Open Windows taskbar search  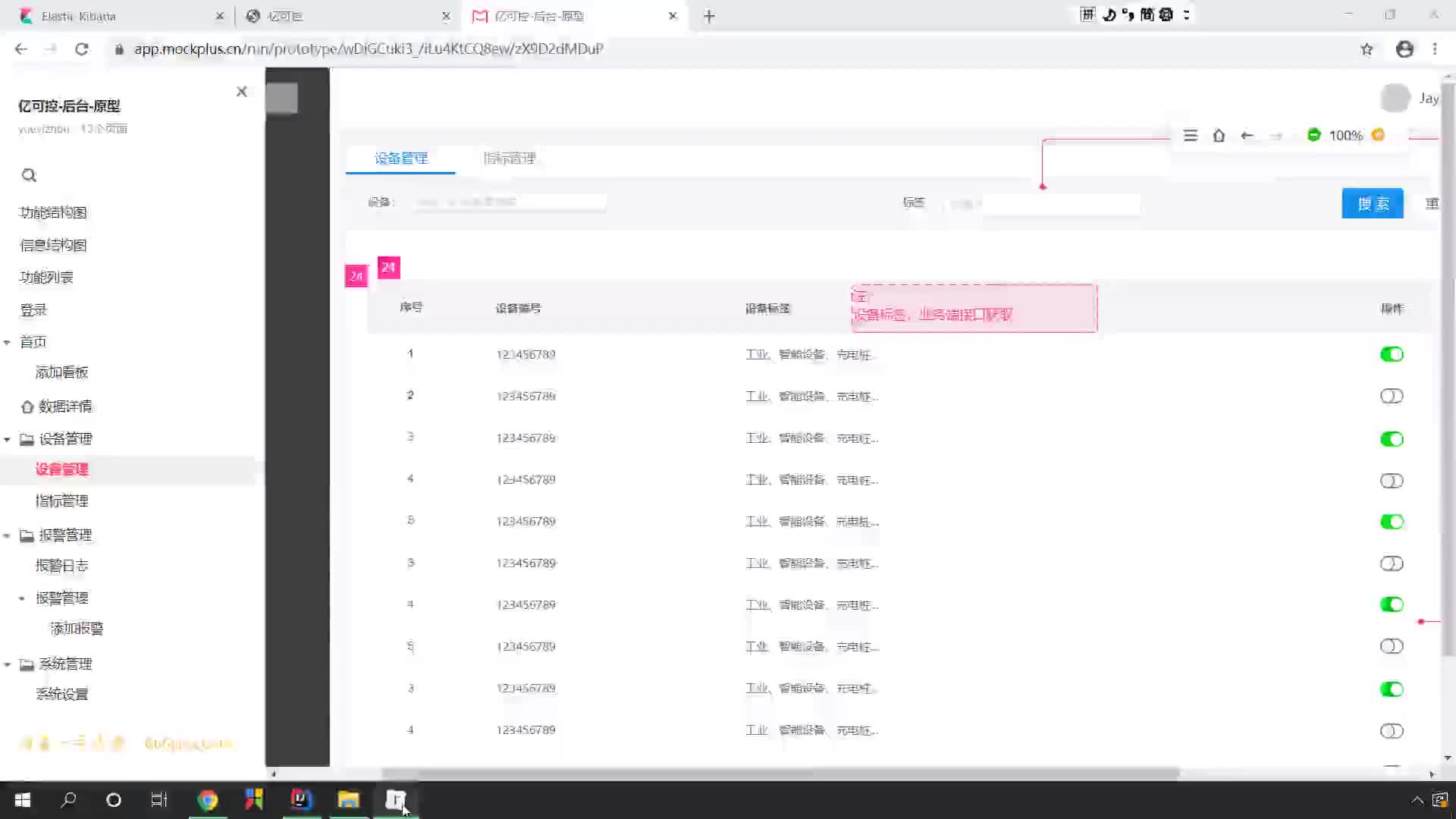click(68, 799)
